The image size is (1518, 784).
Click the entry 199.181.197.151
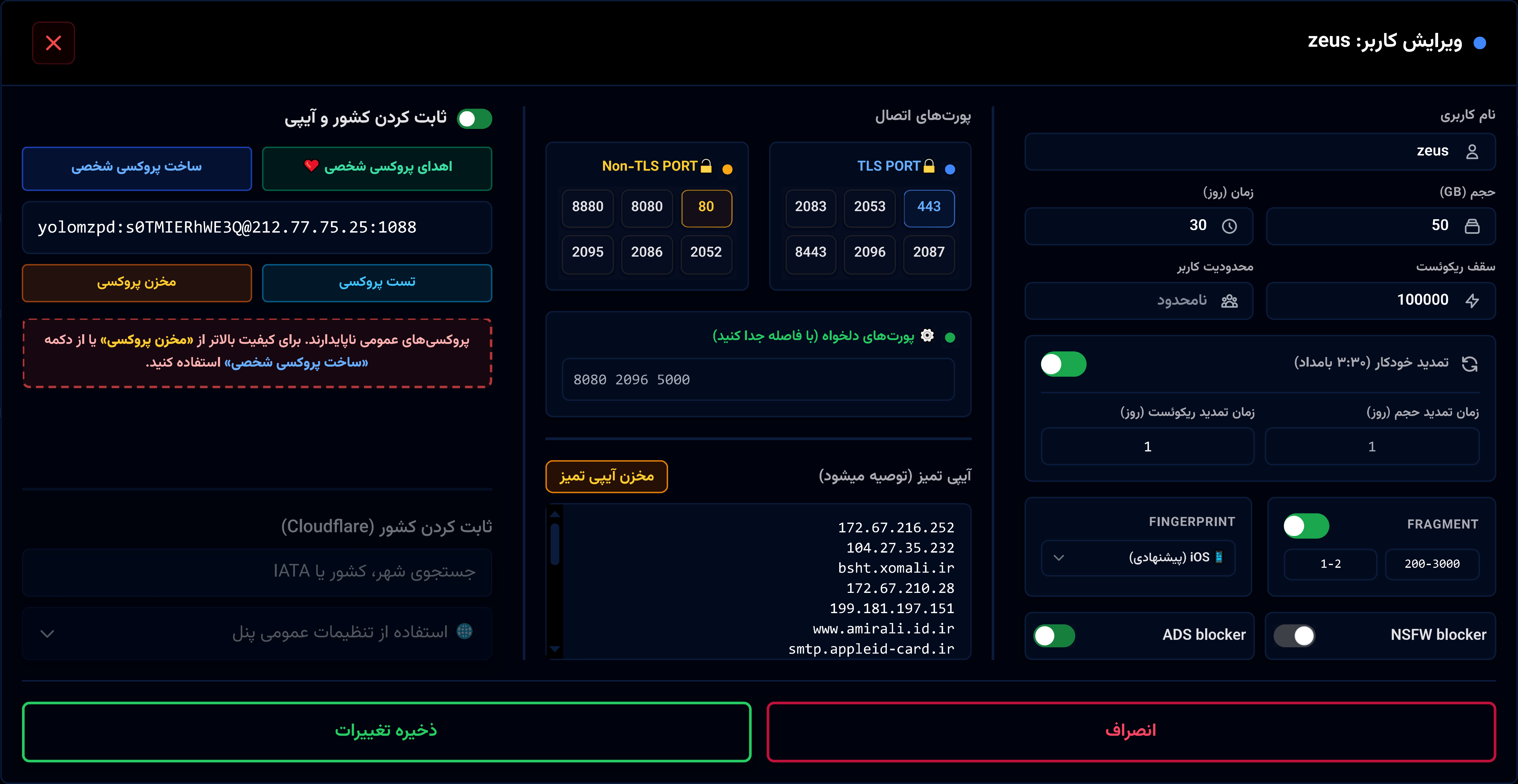point(892,609)
